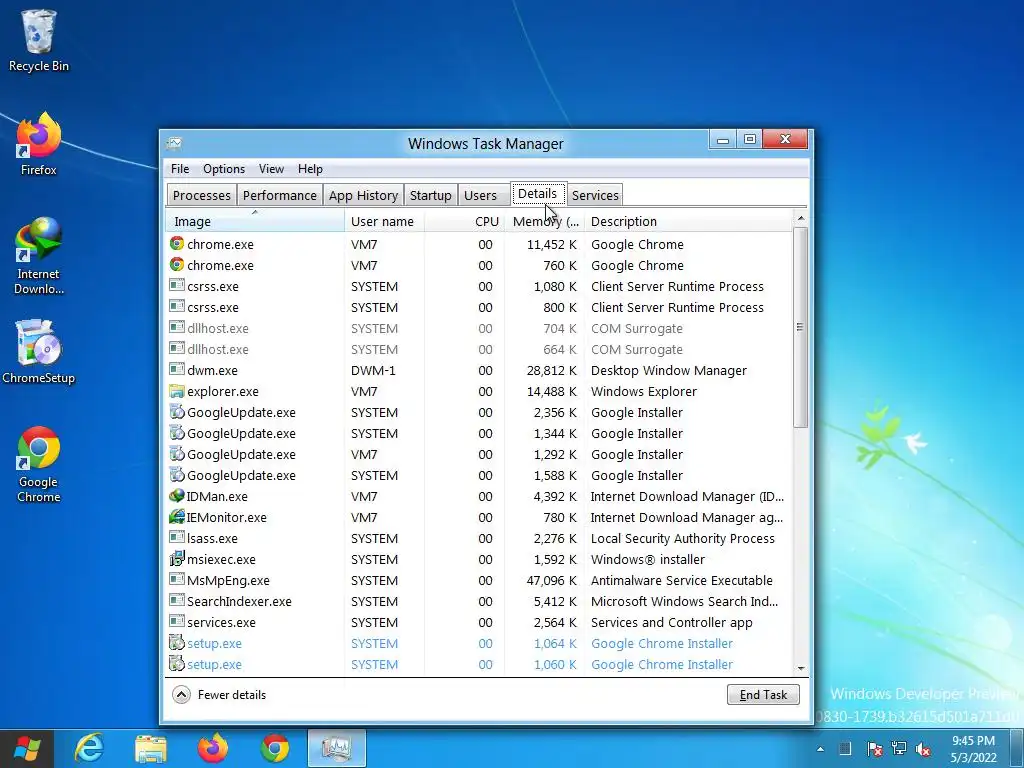Click the MsMpEng.exe process icon
This screenshot has width=1024, height=768.
176,580
